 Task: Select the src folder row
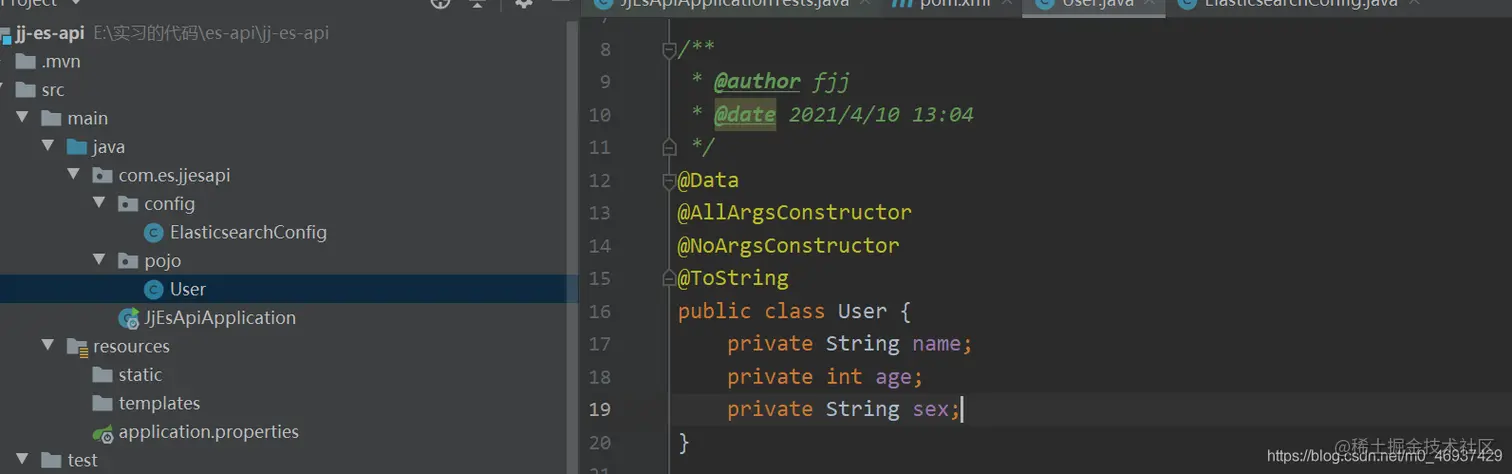click(x=289, y=90)
